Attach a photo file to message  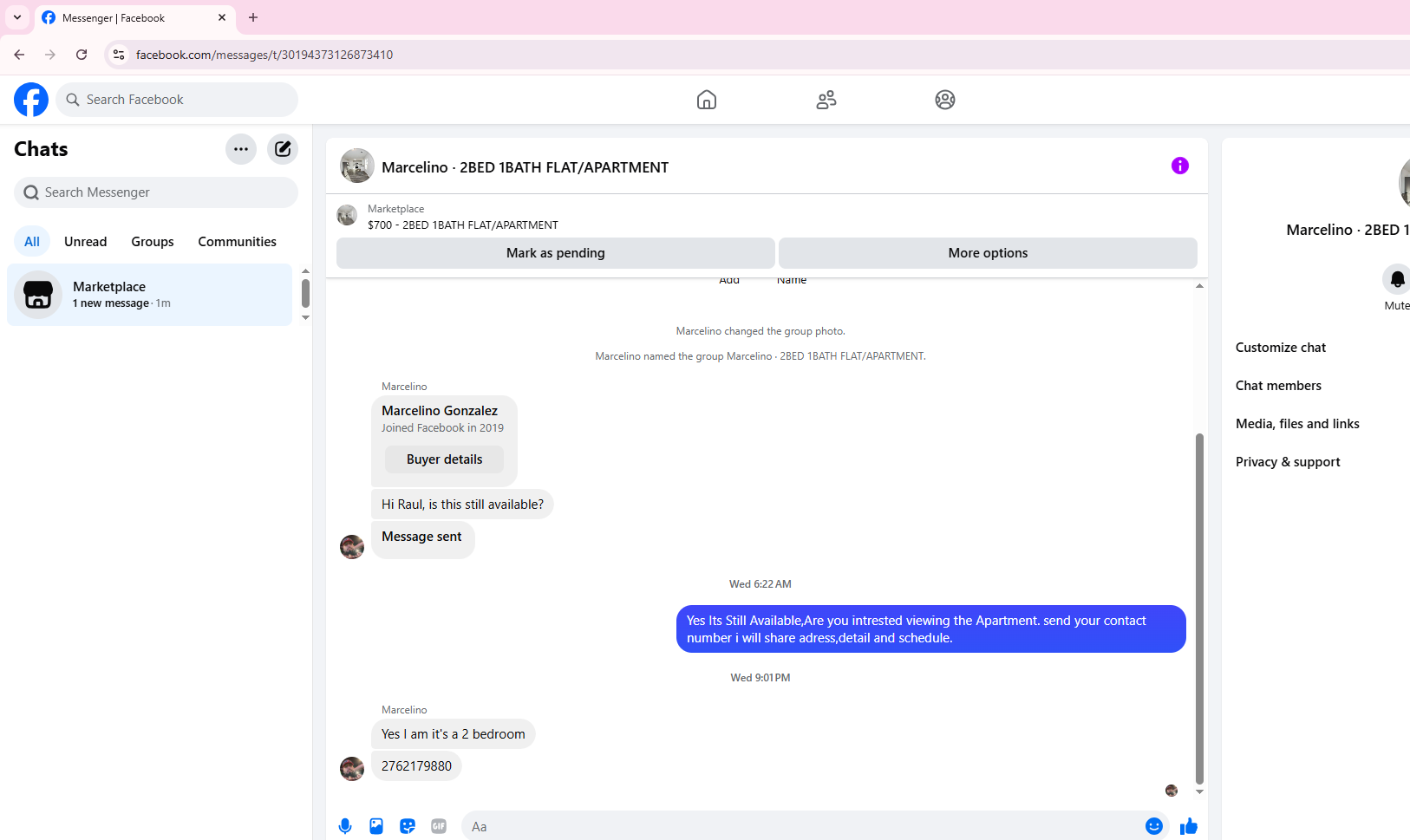[376, 826]
